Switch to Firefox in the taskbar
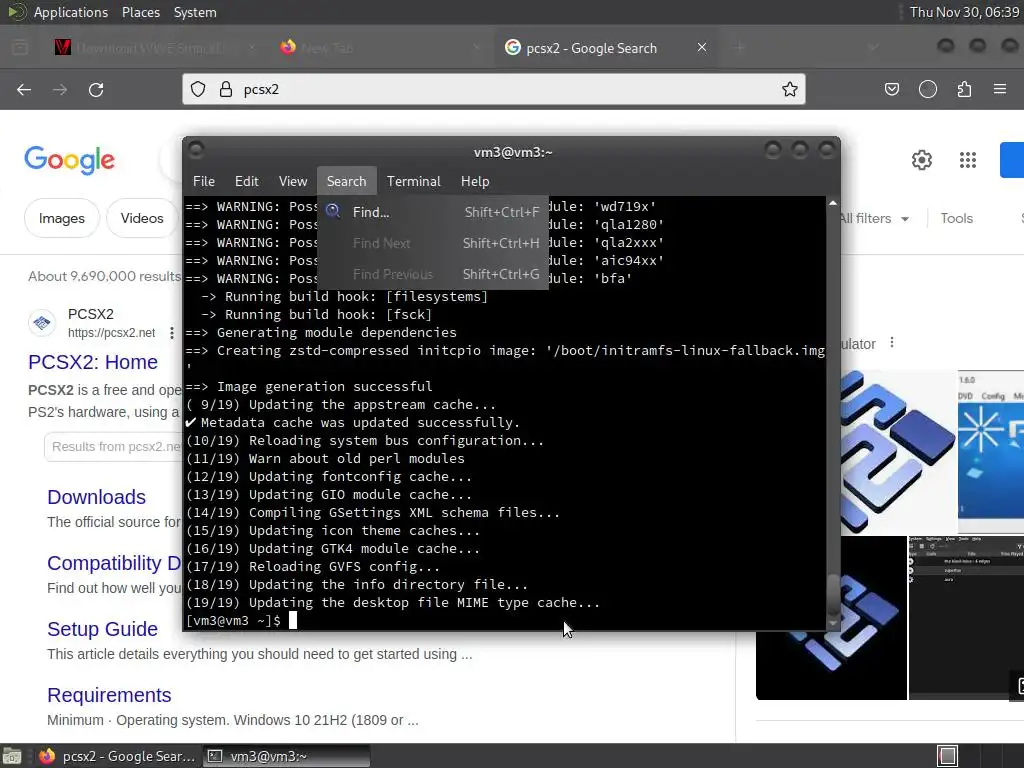This screenshot has height=768, width=1024. pos(118,756)
